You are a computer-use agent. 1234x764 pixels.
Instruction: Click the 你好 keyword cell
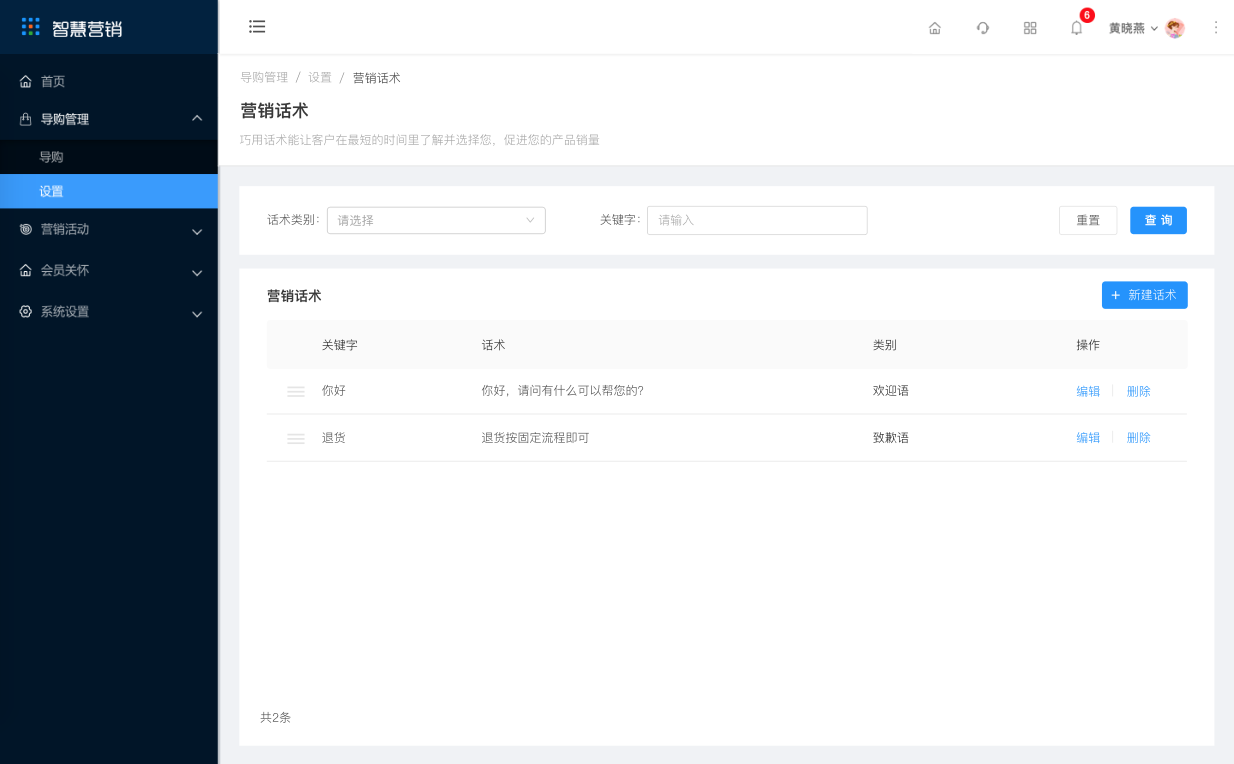click(x=334, y=391)
